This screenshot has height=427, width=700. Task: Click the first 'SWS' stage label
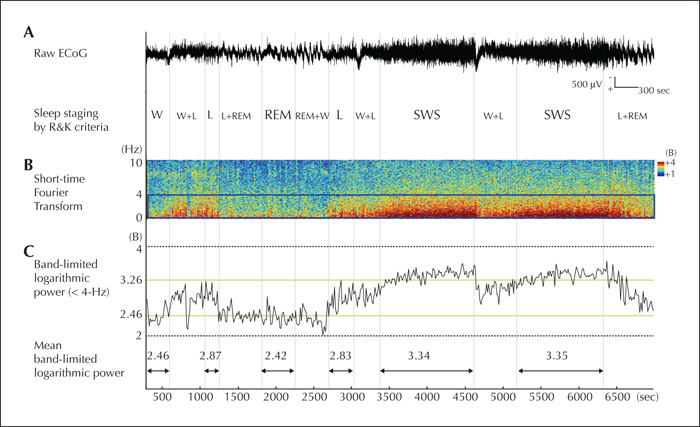pyautogui.click(x=427, y=115)
